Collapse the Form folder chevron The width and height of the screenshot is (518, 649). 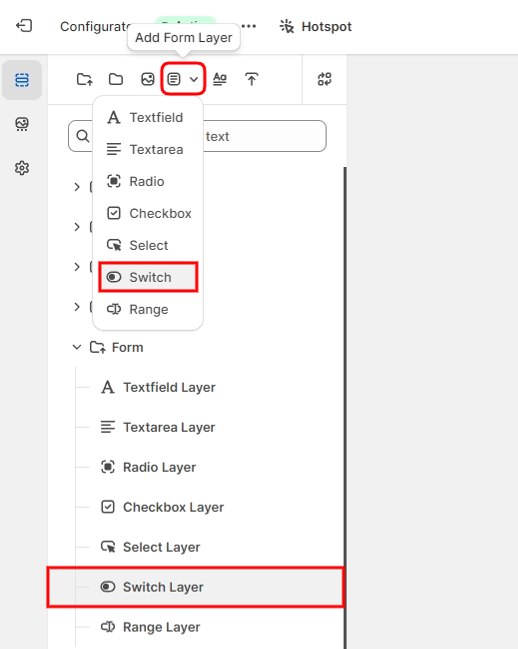77,347
